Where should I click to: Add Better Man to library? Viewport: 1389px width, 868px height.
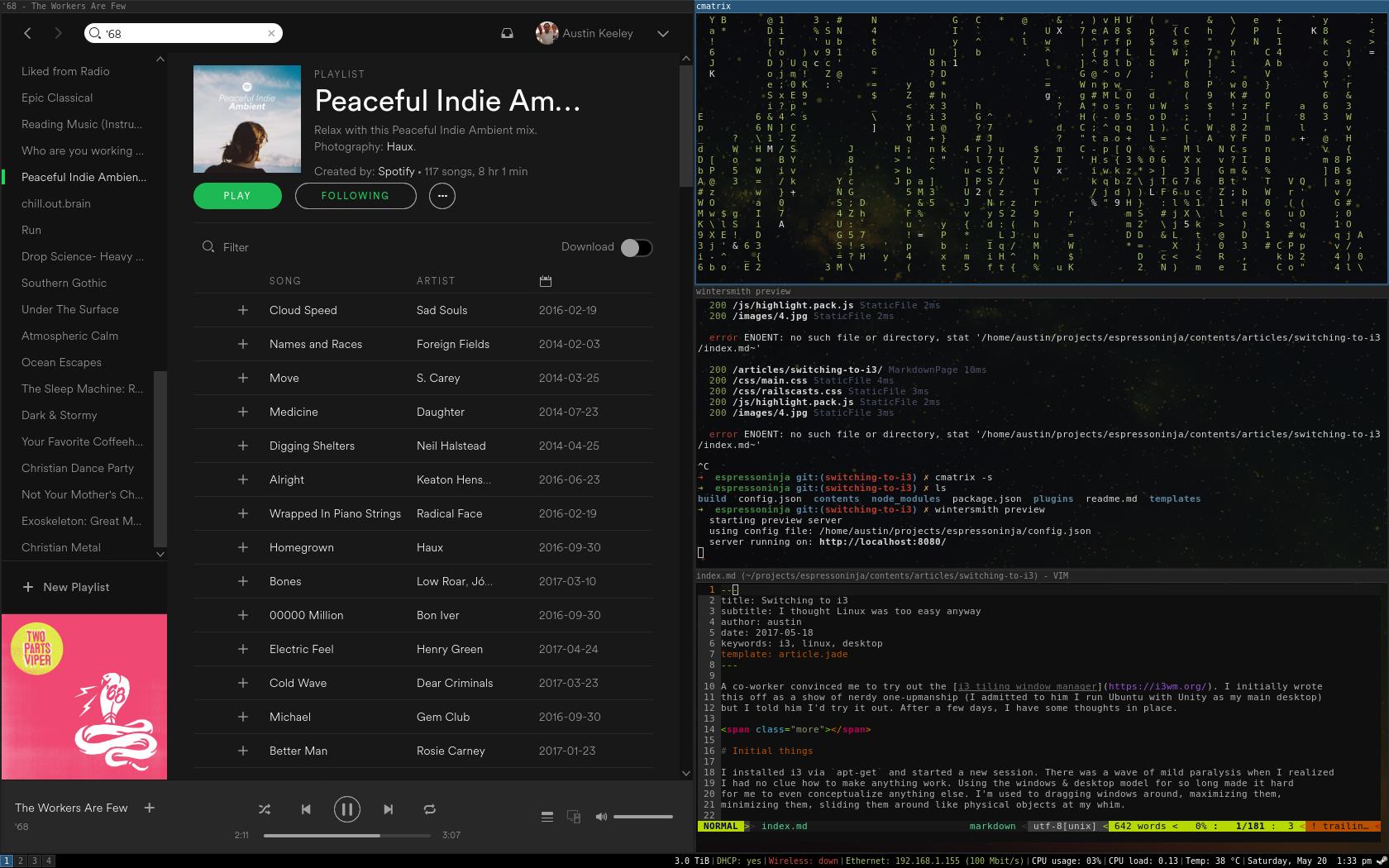(x=243, y=751)
